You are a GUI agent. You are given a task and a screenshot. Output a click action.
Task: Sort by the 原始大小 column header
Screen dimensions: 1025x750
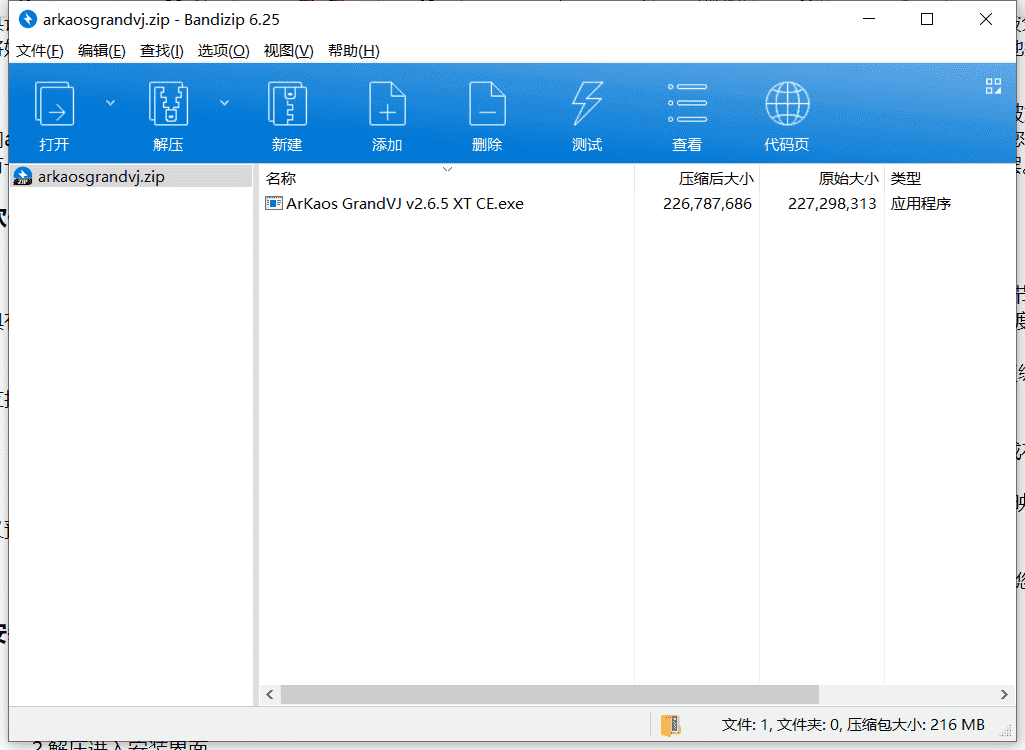pyautogui.click(x=822, y=178)
